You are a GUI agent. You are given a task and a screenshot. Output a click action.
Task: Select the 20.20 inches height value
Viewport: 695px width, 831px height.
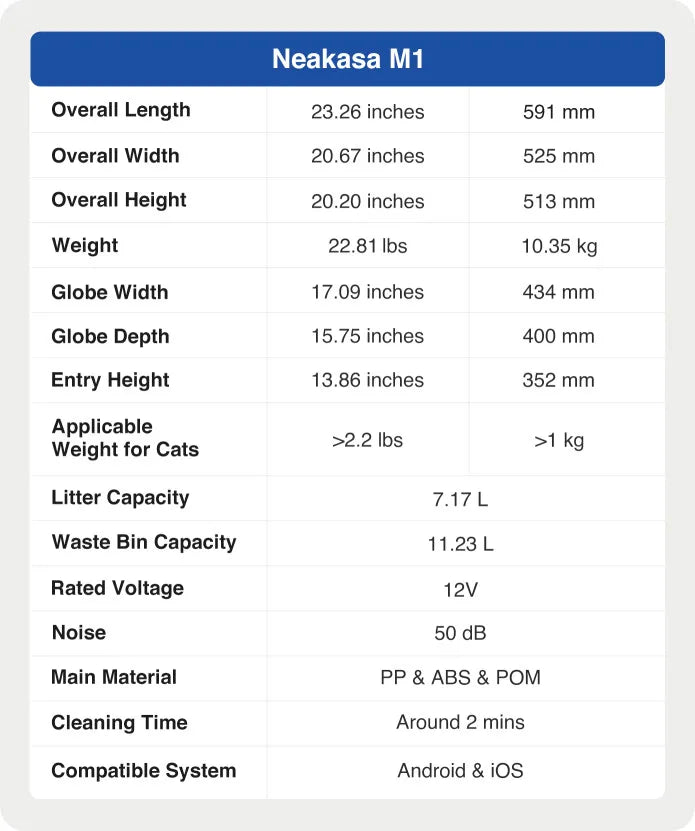pos(367,201)
